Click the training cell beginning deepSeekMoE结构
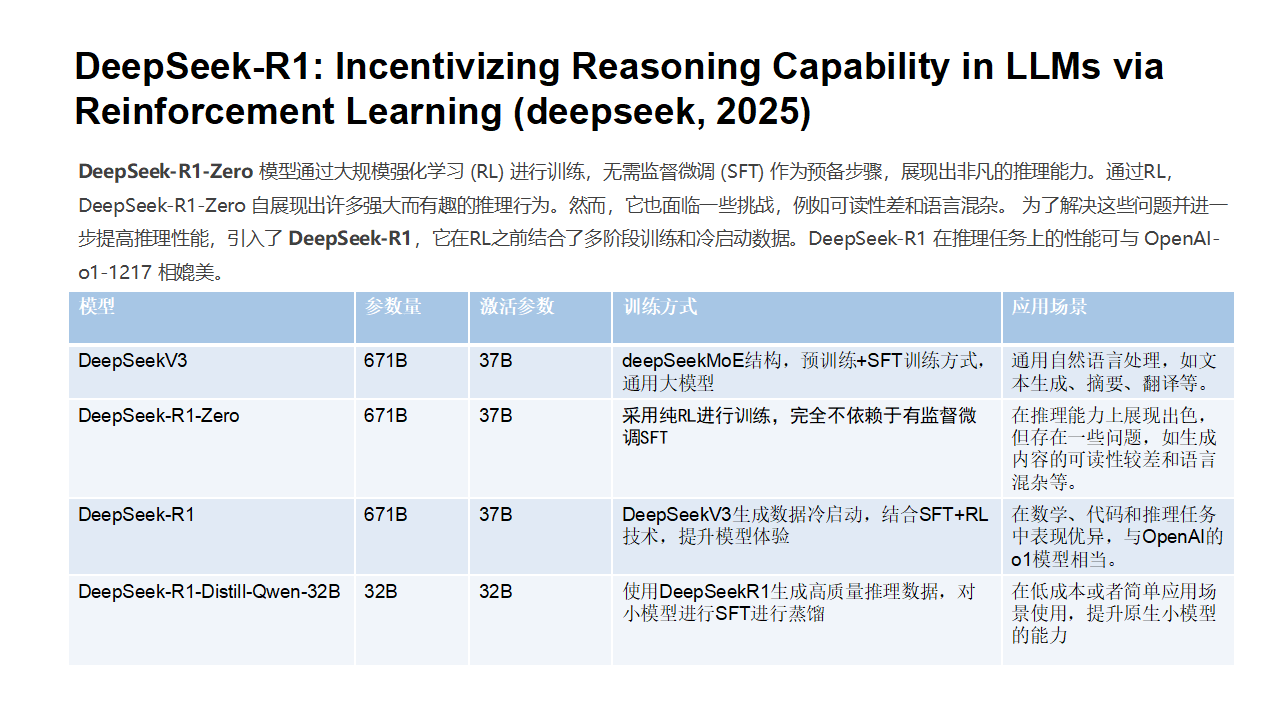This screenshot has height=720, width=1280. tap(807, 371)
